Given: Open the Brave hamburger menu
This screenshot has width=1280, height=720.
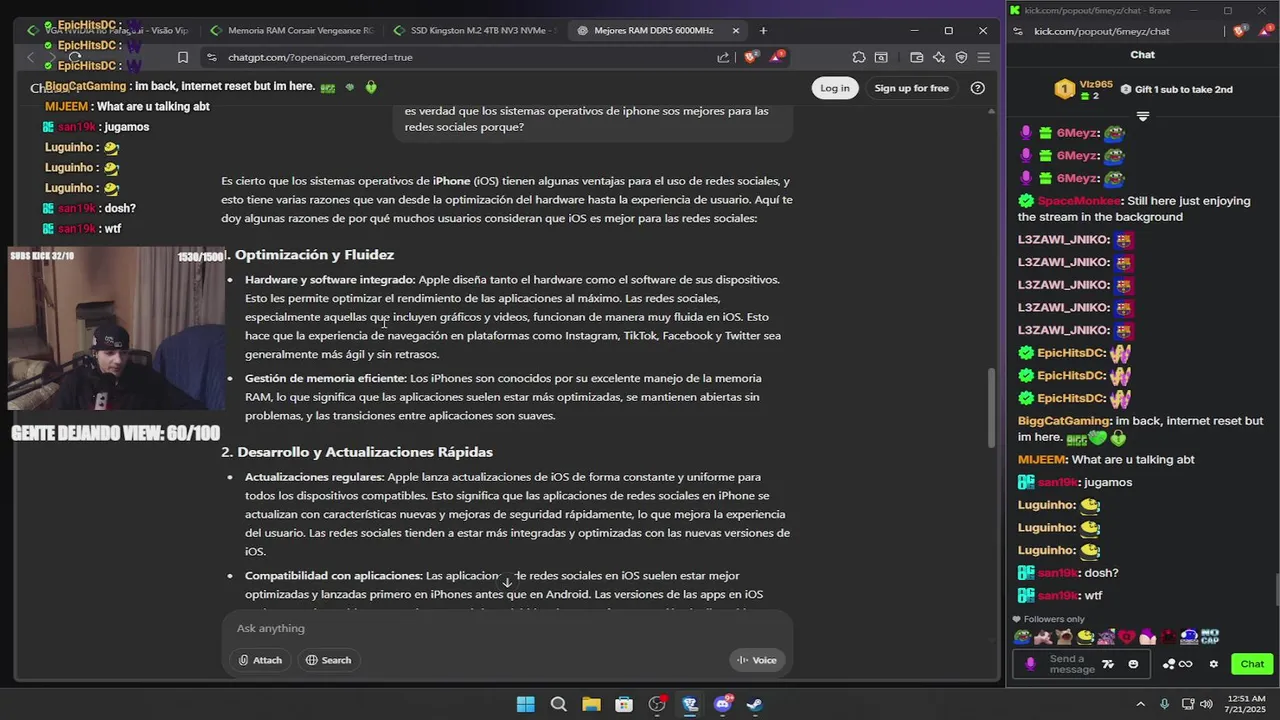Looking at the screenshot, I should click(x=984, y=57).
